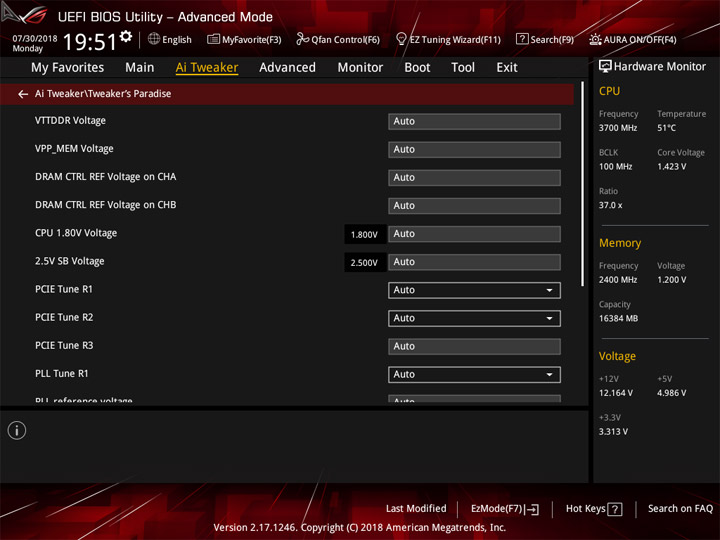Screen dimensions: 720x540
Task: Switch to EzMode(F7)
Action: (x=505, y=509)
